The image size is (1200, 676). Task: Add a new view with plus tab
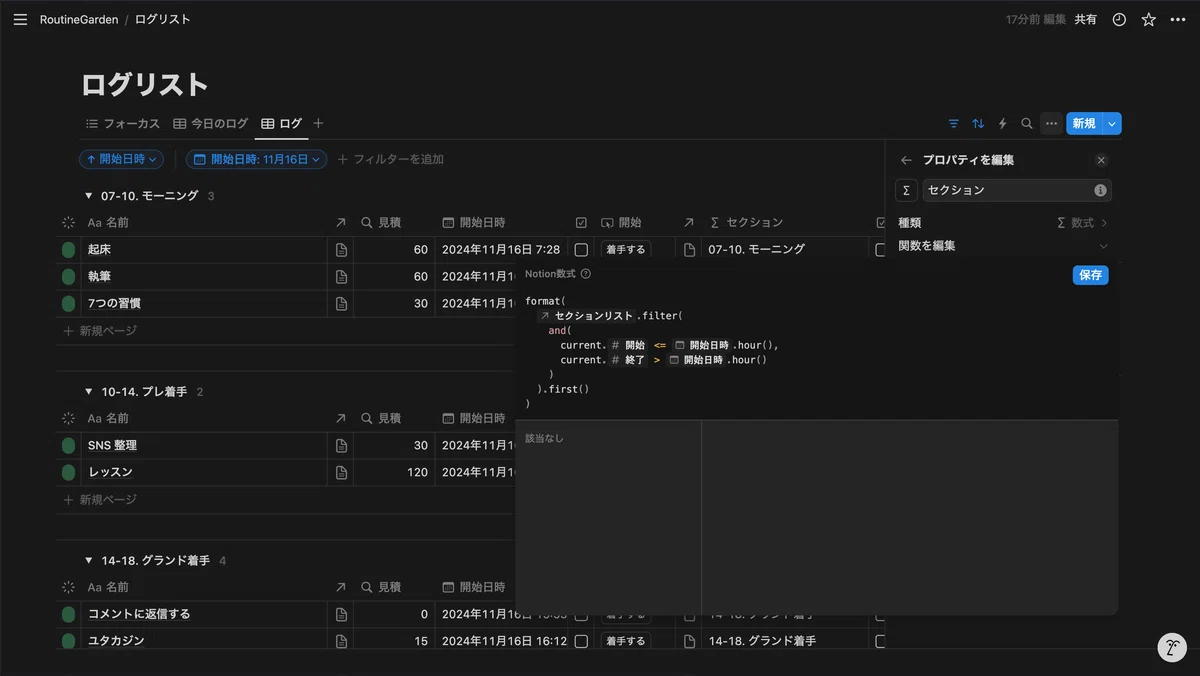click(x=318, y=123)
